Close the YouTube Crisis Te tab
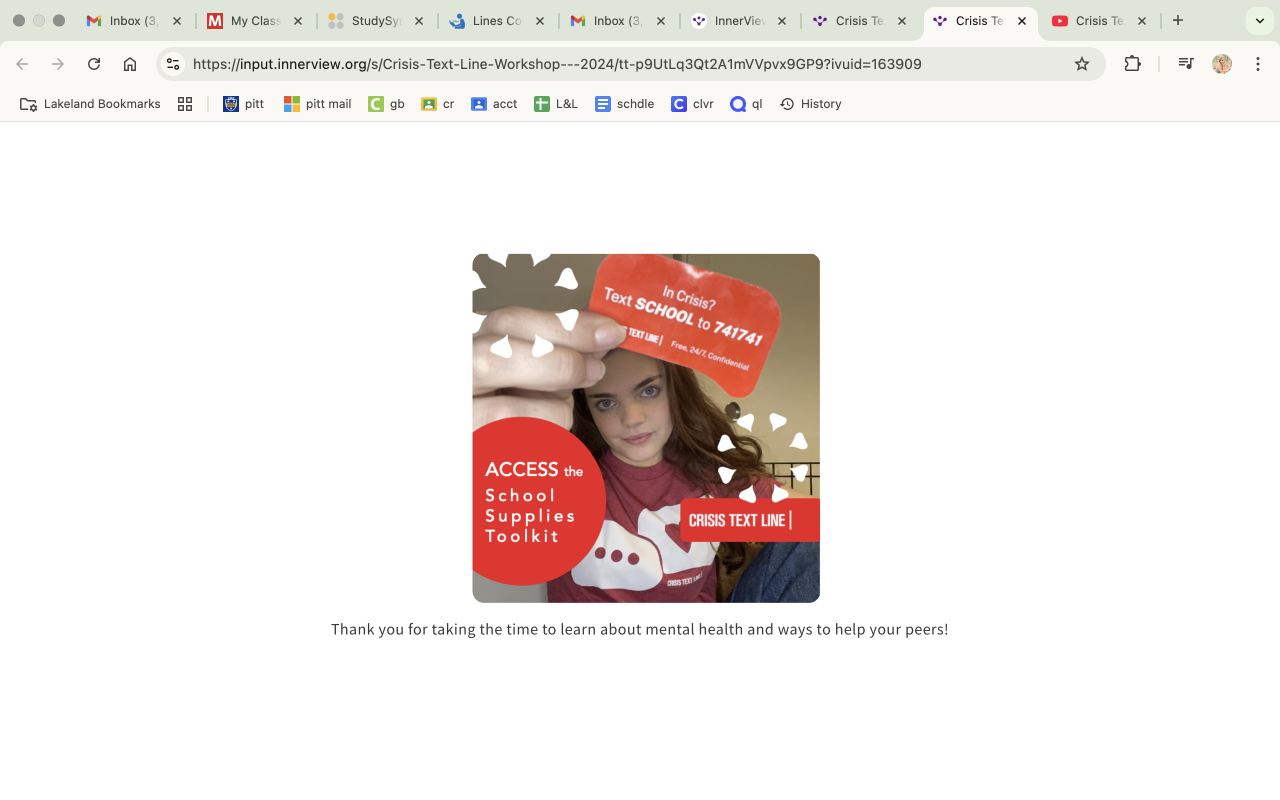Image resolution: width=1280 pixels, height=800 pixels. coord(1142,21)
